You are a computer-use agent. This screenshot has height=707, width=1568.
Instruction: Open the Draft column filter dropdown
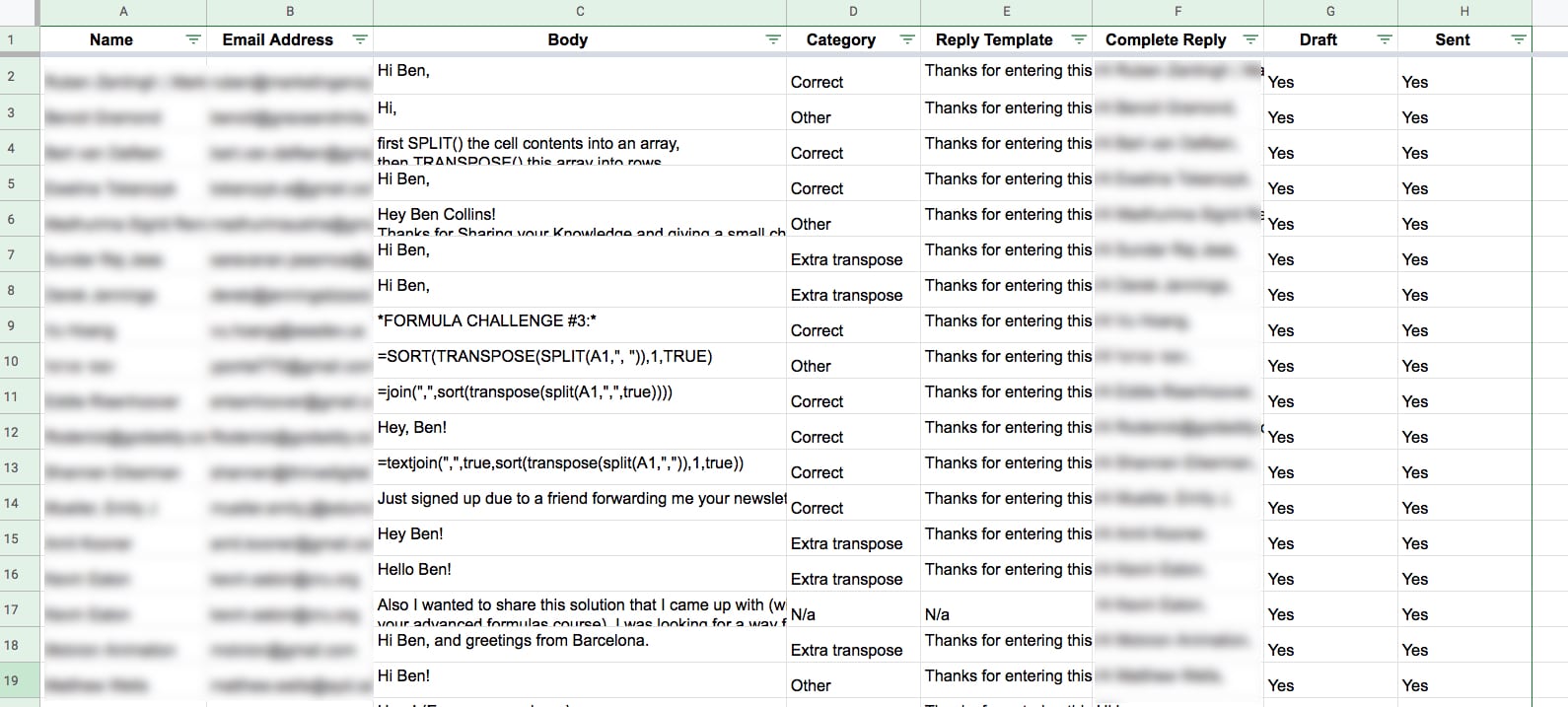[x=1385, y=39]
